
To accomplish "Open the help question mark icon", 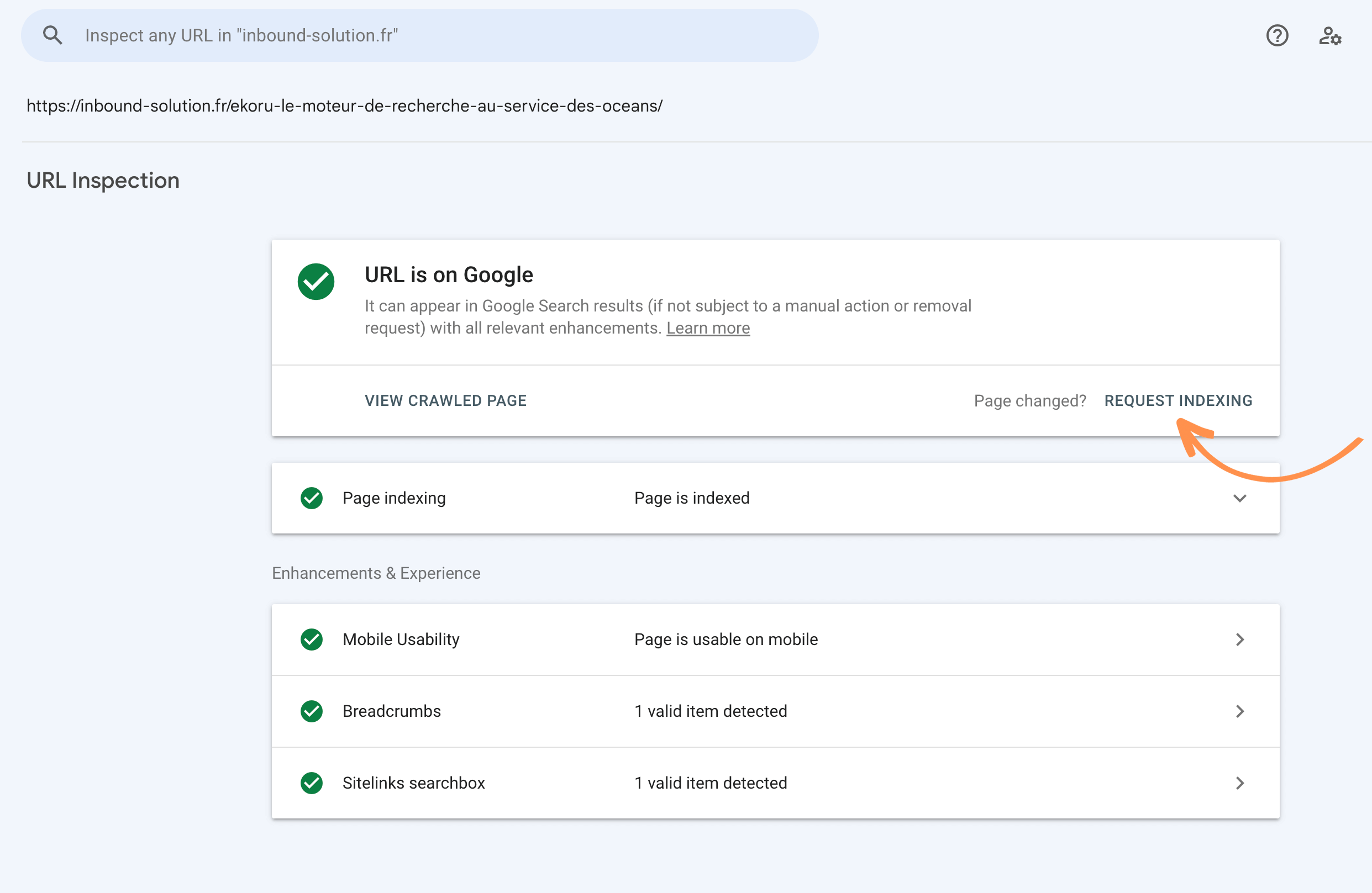I will (1277, 36).
